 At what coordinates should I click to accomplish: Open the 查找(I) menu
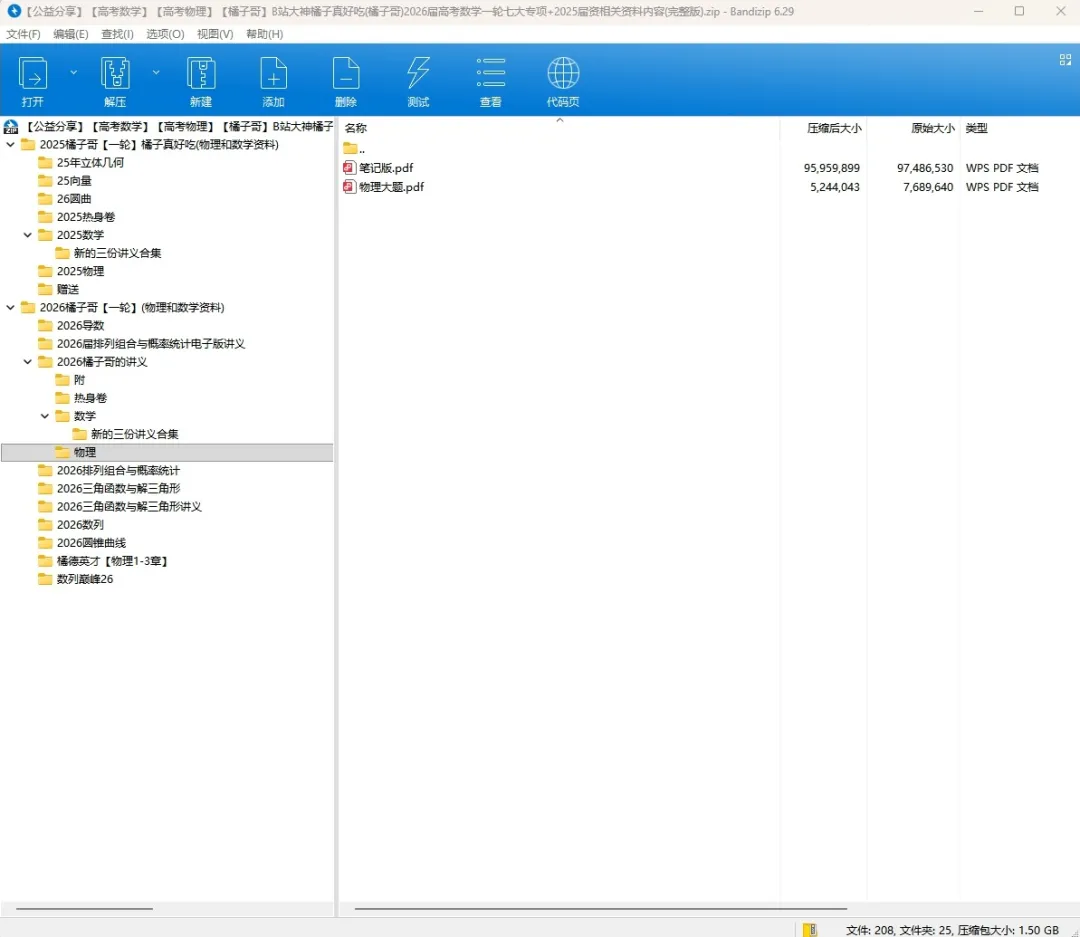pos(117,34)
